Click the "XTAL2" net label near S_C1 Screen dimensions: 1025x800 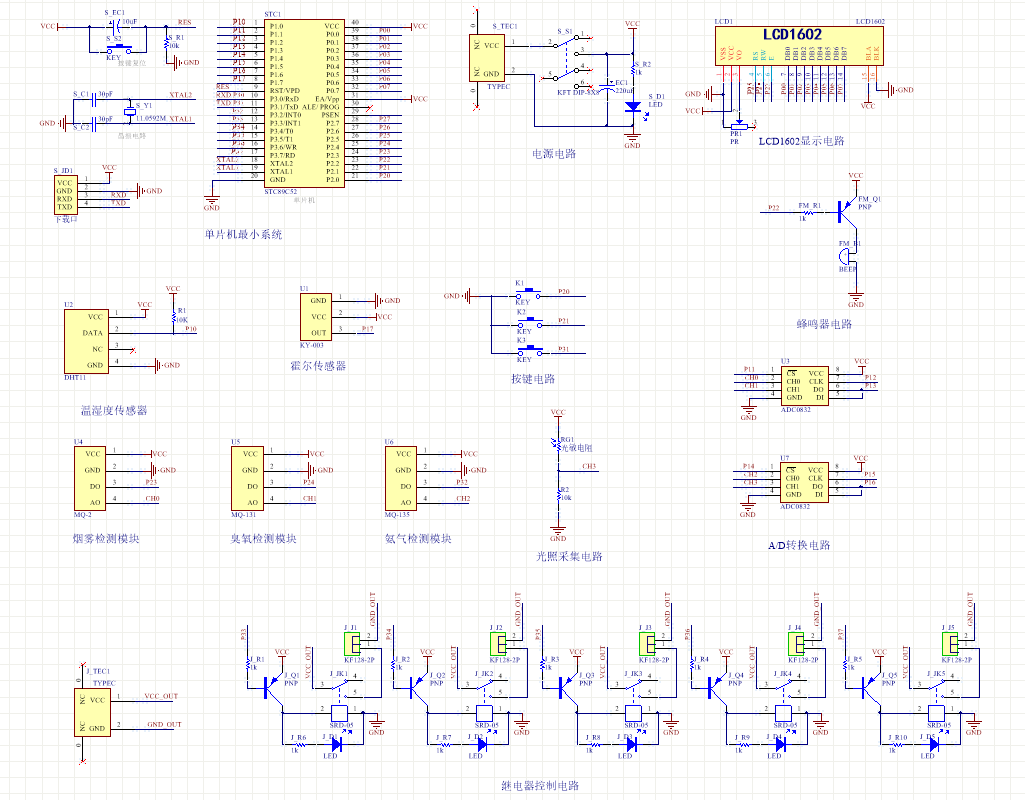180,95
